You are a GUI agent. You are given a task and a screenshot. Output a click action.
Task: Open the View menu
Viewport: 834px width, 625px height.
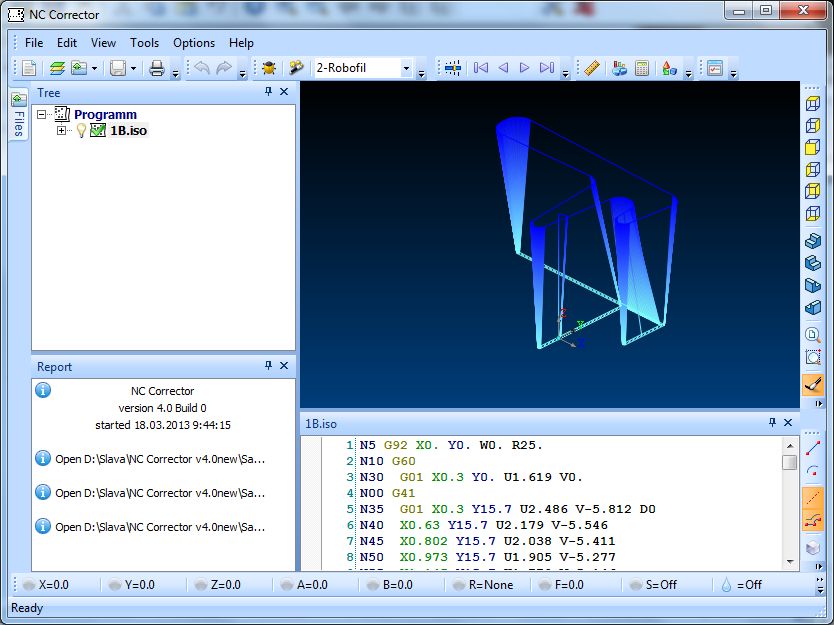coord(103,43)
